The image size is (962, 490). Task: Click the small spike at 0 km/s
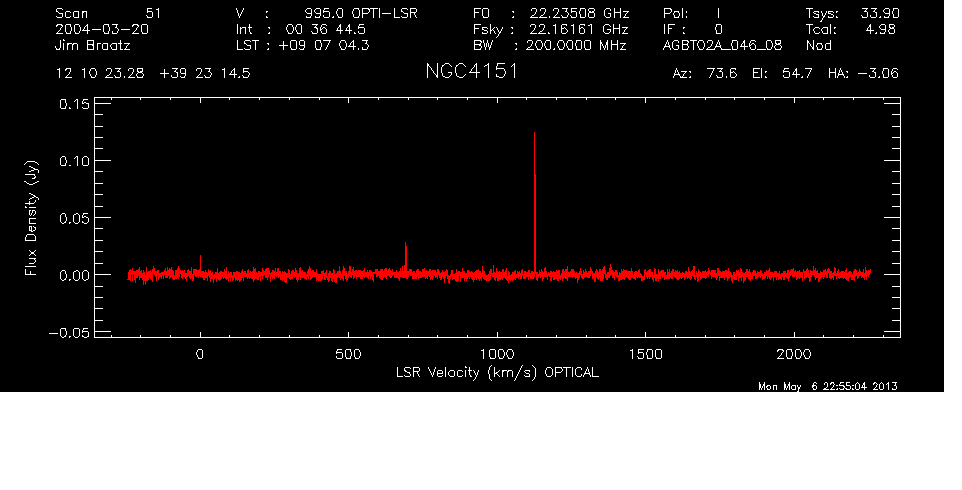[x=201, y=263]
